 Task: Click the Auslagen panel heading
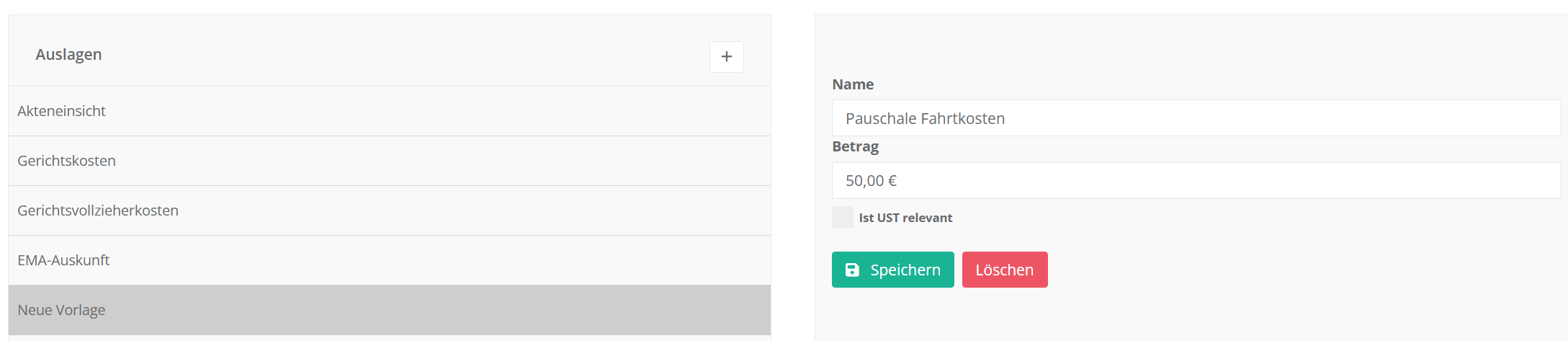69,55
